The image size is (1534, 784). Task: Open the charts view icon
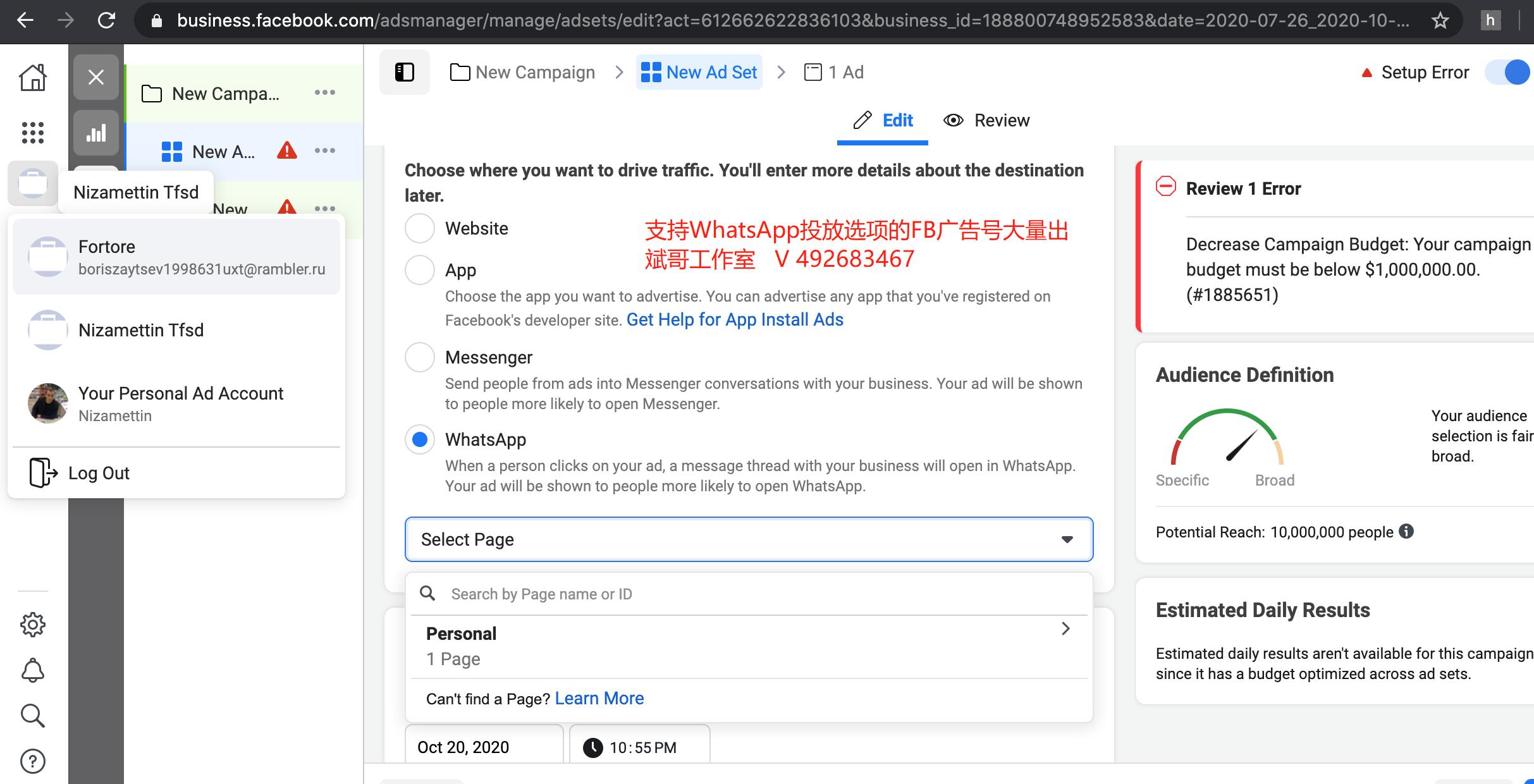click(x=96, y=133)
